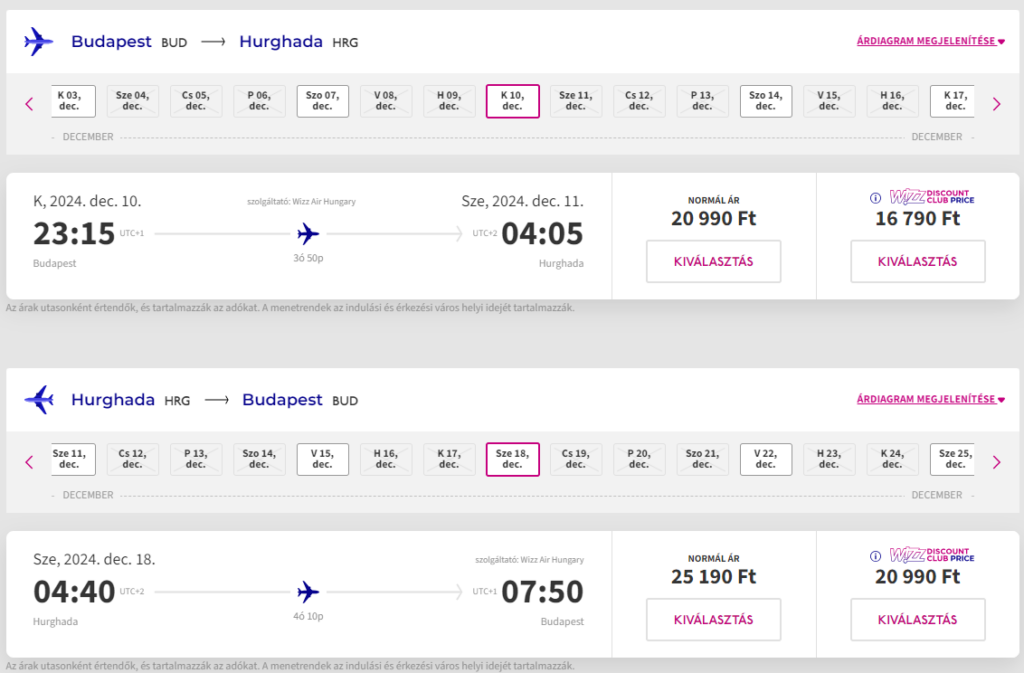Show earlier return dates with left arrow

(x=29, y=462)
